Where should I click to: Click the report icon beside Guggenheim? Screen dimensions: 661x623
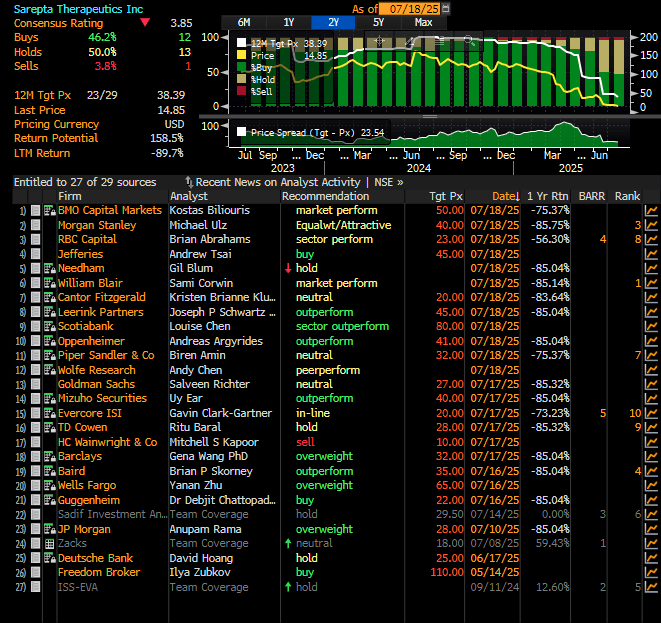click(x=50, y=500)
